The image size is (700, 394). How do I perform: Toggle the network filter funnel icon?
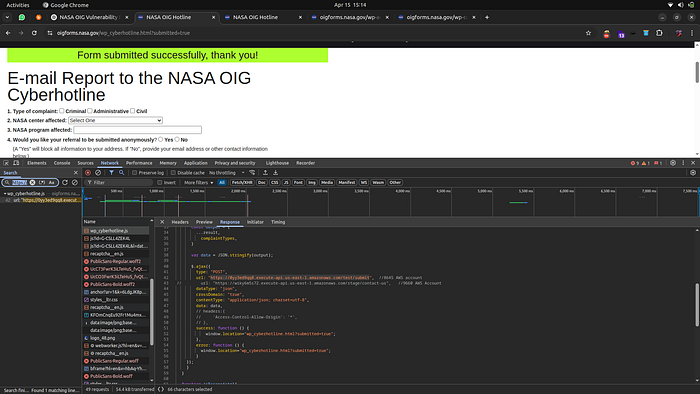(112, 173)
